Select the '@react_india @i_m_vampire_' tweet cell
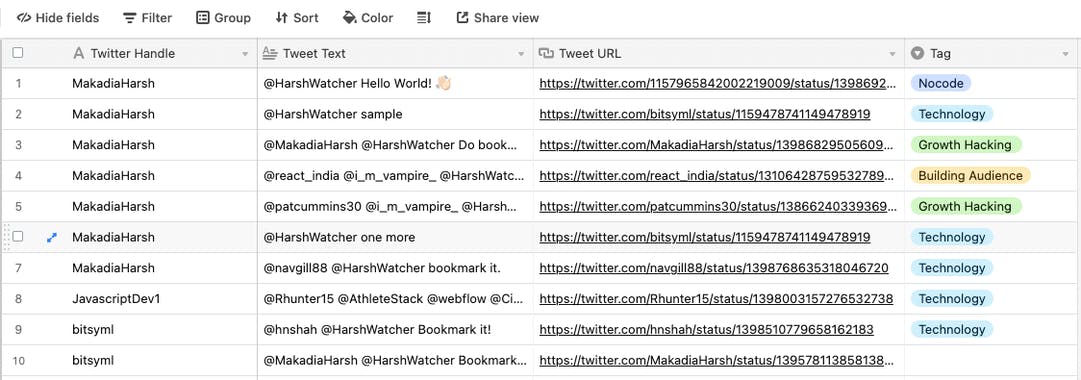1081x380 pixels. 395,175
